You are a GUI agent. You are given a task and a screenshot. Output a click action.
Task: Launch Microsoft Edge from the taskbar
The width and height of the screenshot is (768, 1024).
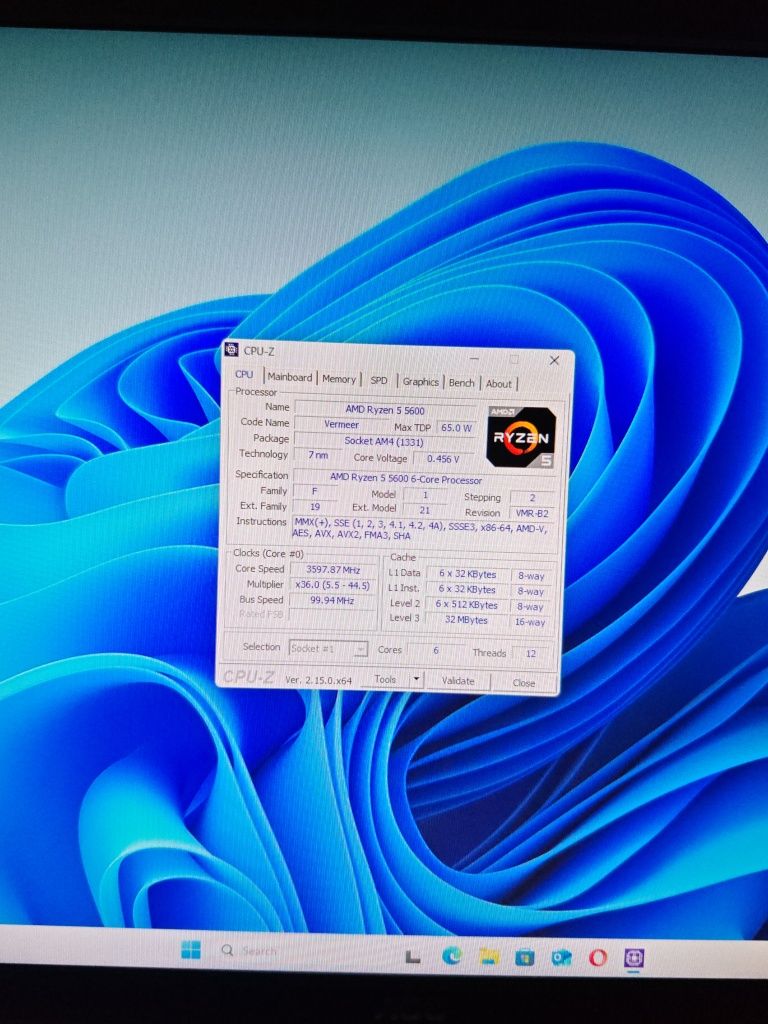tap(451, 956)
